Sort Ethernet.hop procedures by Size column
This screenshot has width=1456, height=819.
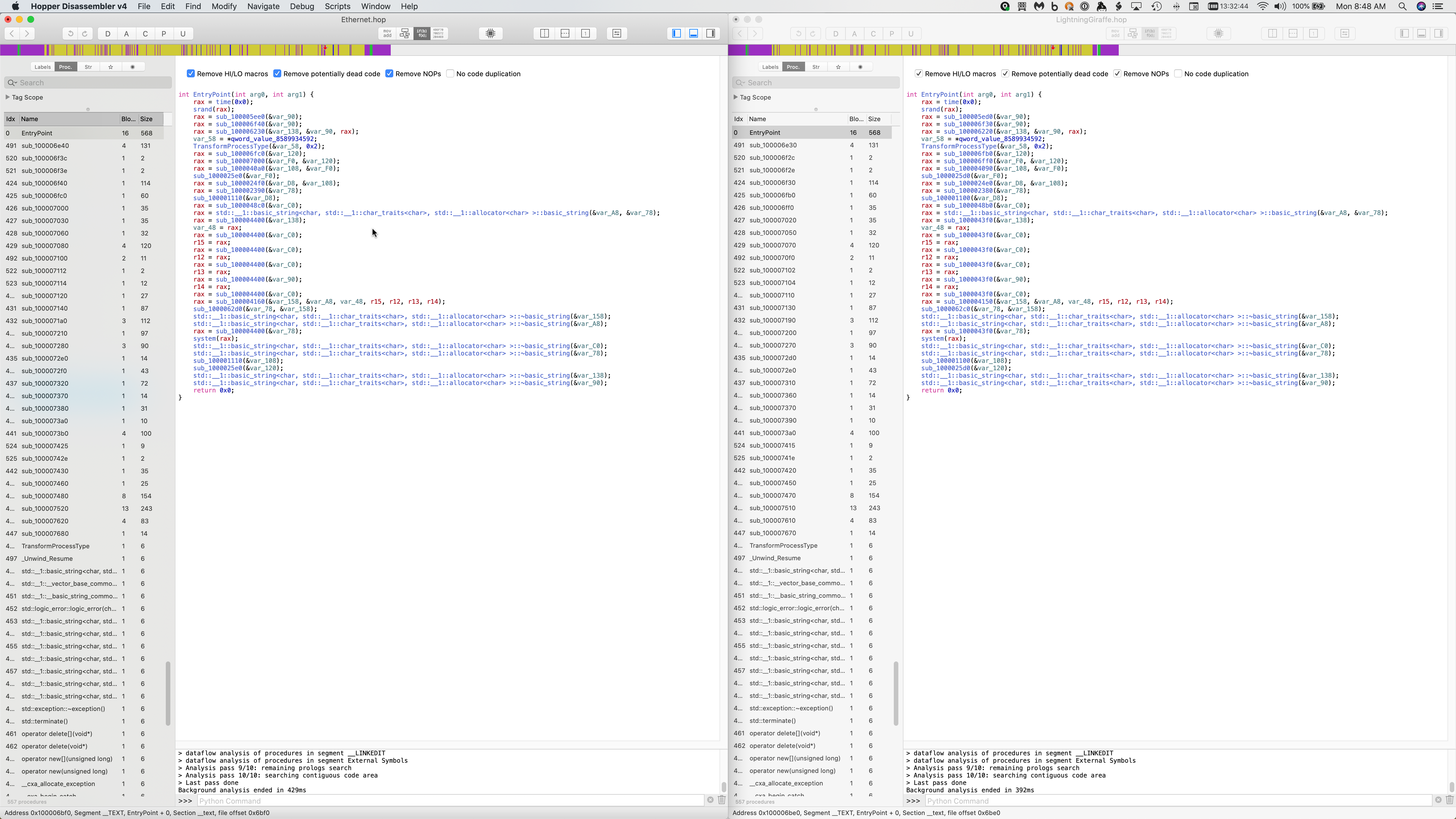[x=150, y=119]
